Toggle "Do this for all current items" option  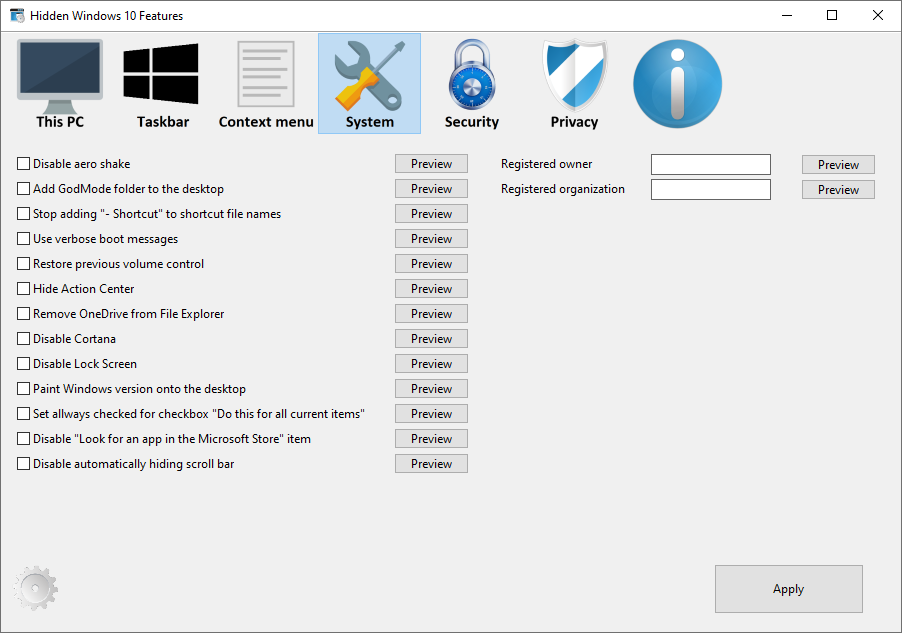click(x=191, y=414)
